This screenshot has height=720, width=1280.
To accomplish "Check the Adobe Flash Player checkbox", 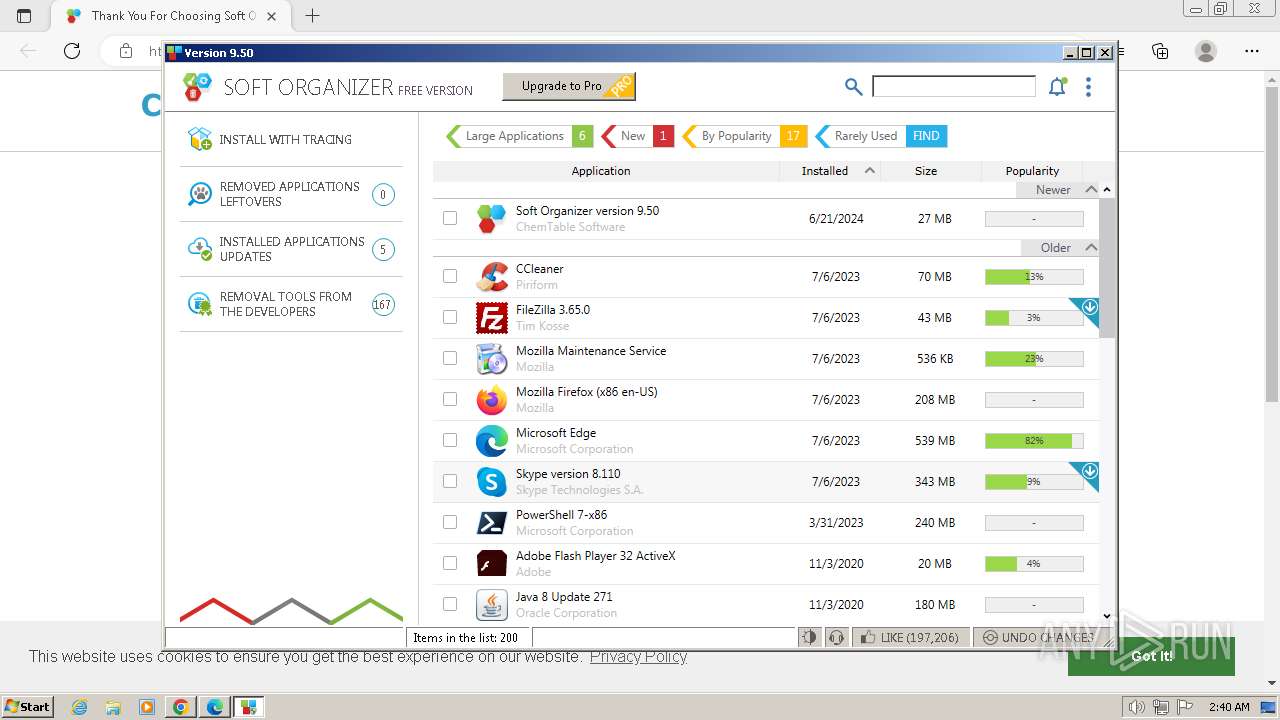I will point(450,563).
